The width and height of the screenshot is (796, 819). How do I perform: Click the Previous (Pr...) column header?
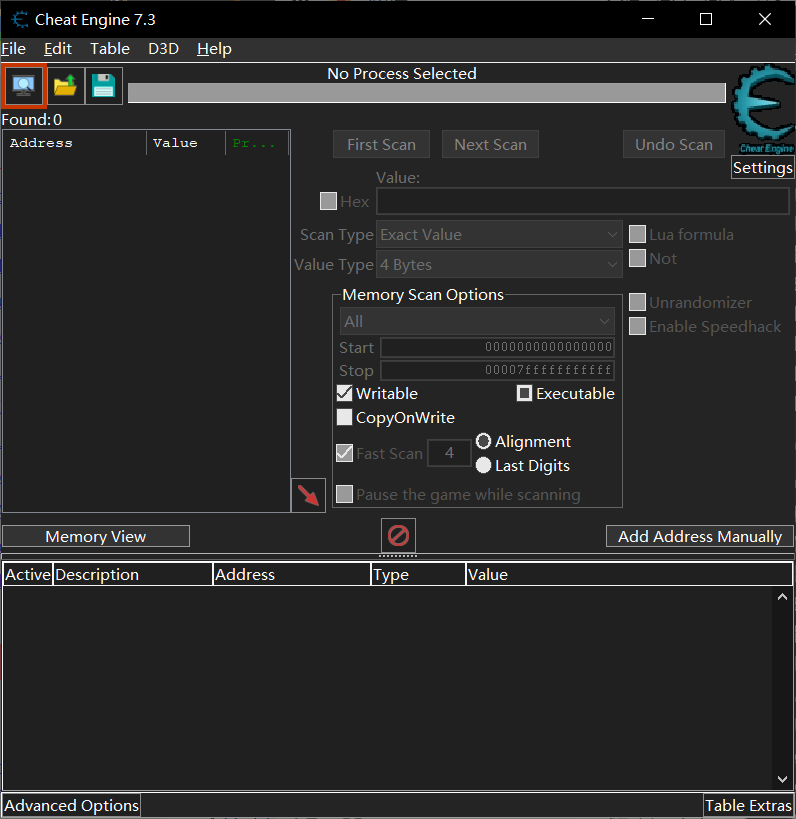tap(256, 143)
